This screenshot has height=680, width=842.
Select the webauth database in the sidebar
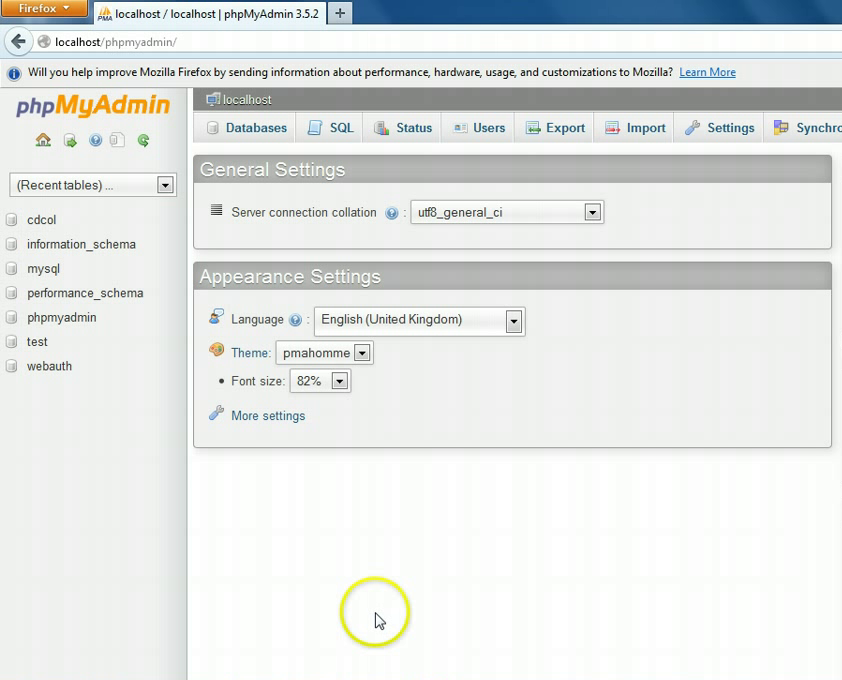tap(48, 366)
